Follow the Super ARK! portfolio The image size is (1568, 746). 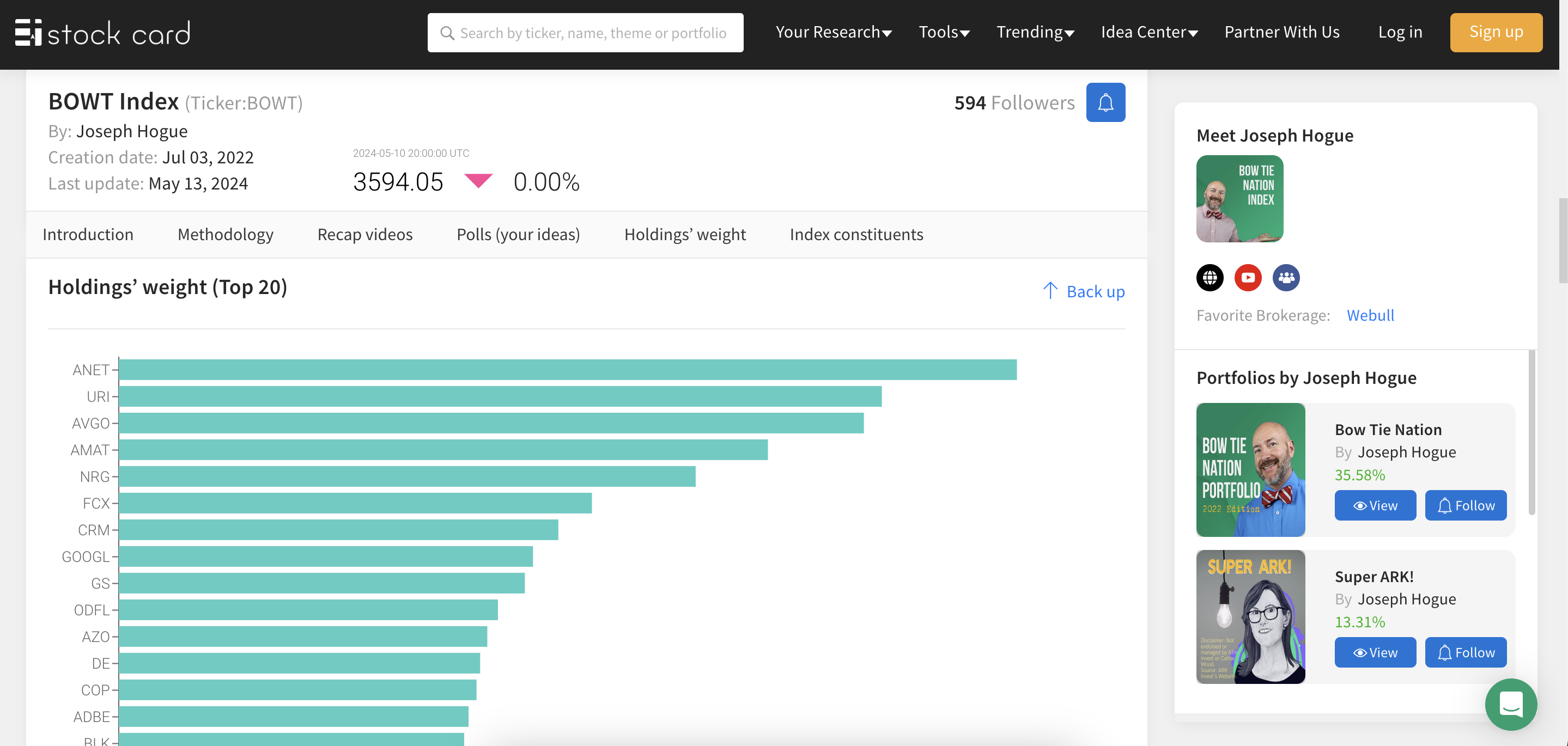coord(1465,652)
